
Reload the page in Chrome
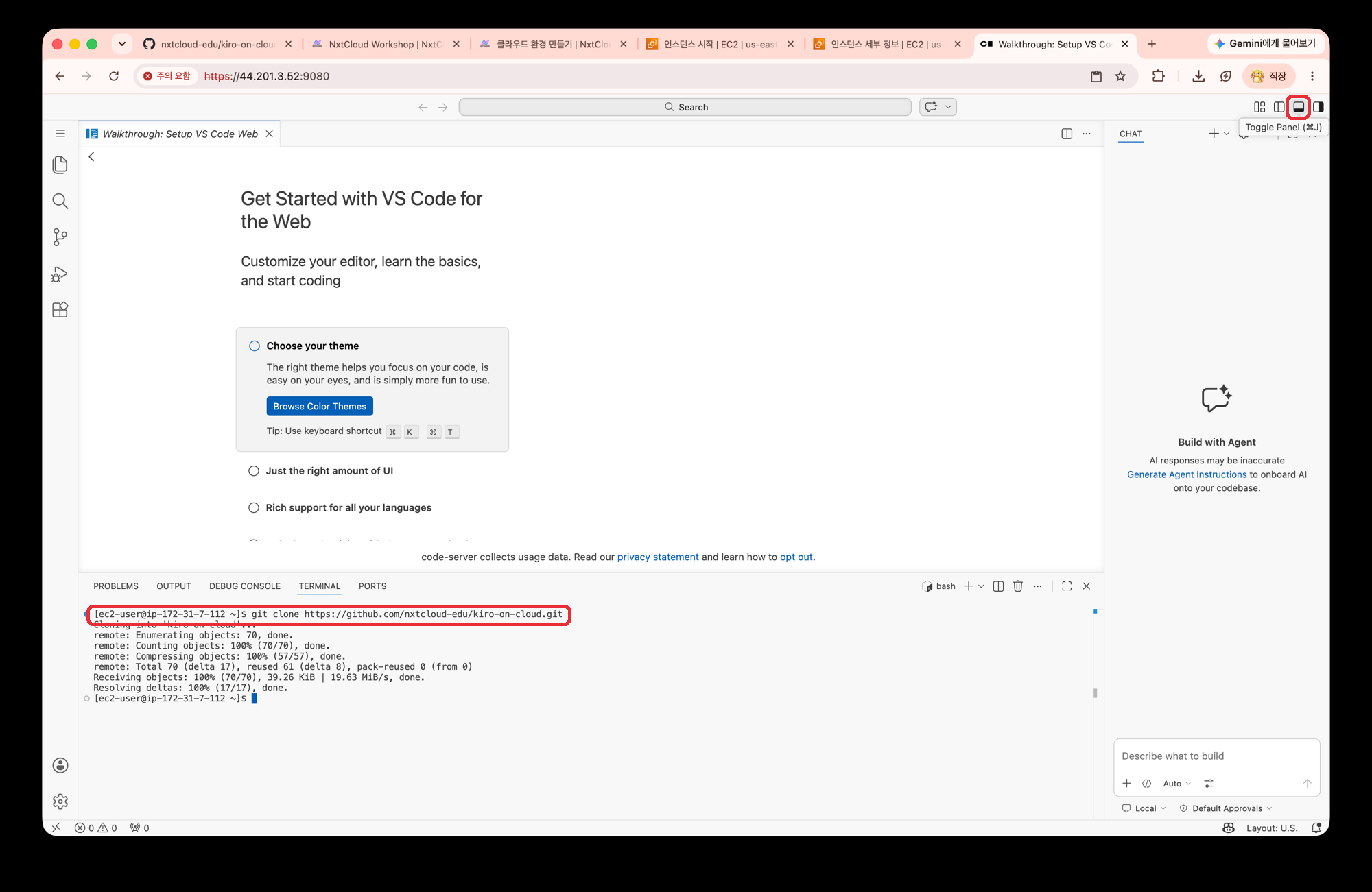coord(114,76)
